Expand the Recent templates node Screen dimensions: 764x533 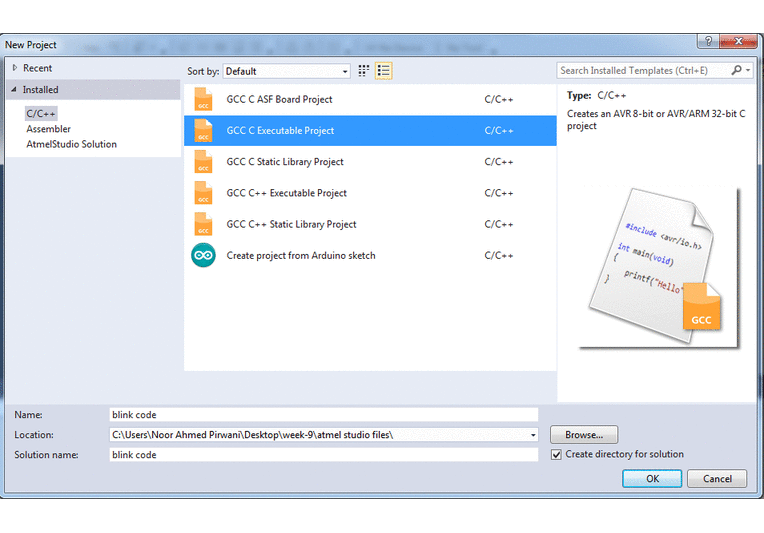pos(15,68)
